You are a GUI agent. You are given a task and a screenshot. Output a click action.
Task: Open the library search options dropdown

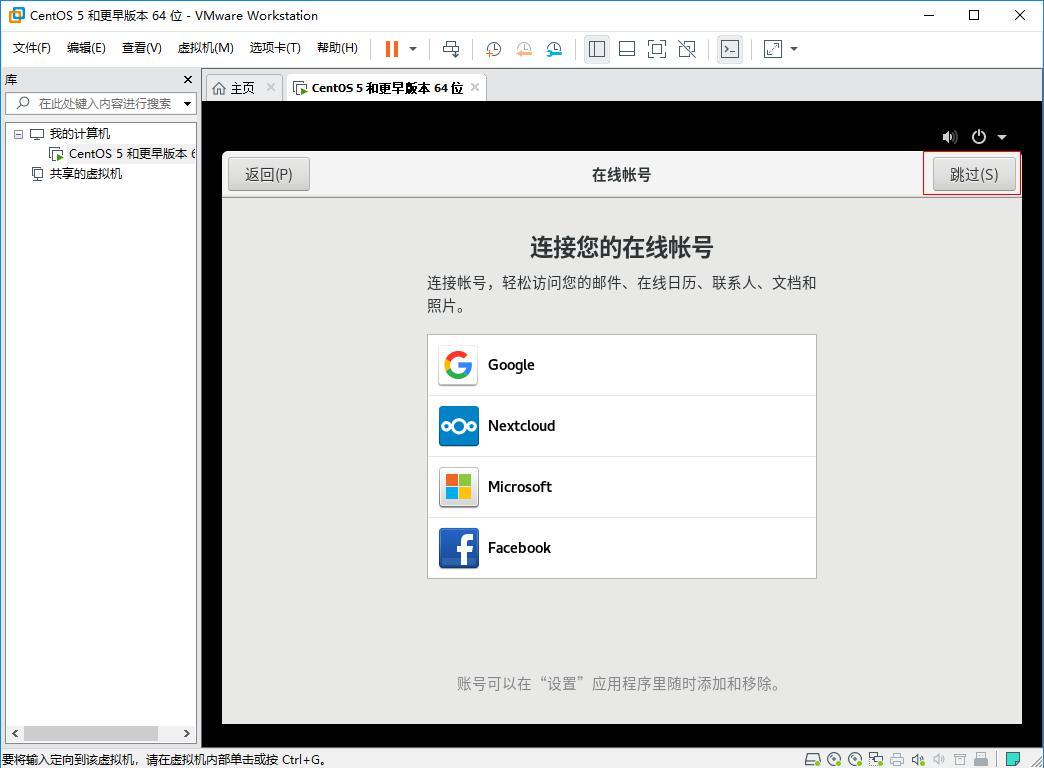pyautogui.click(x=185, y=102)
